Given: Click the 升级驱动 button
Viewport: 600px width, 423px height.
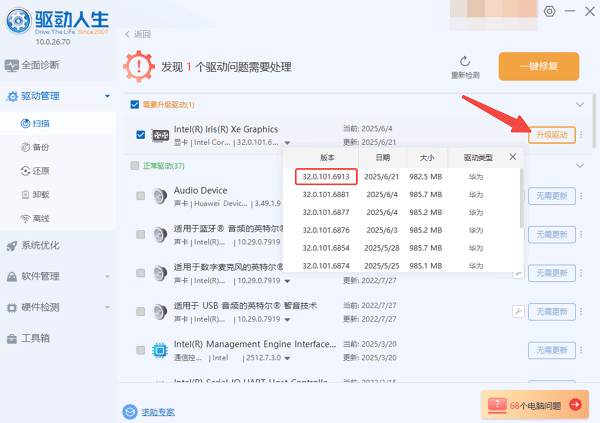Looking at the screenshot, I should pos(552,135).
